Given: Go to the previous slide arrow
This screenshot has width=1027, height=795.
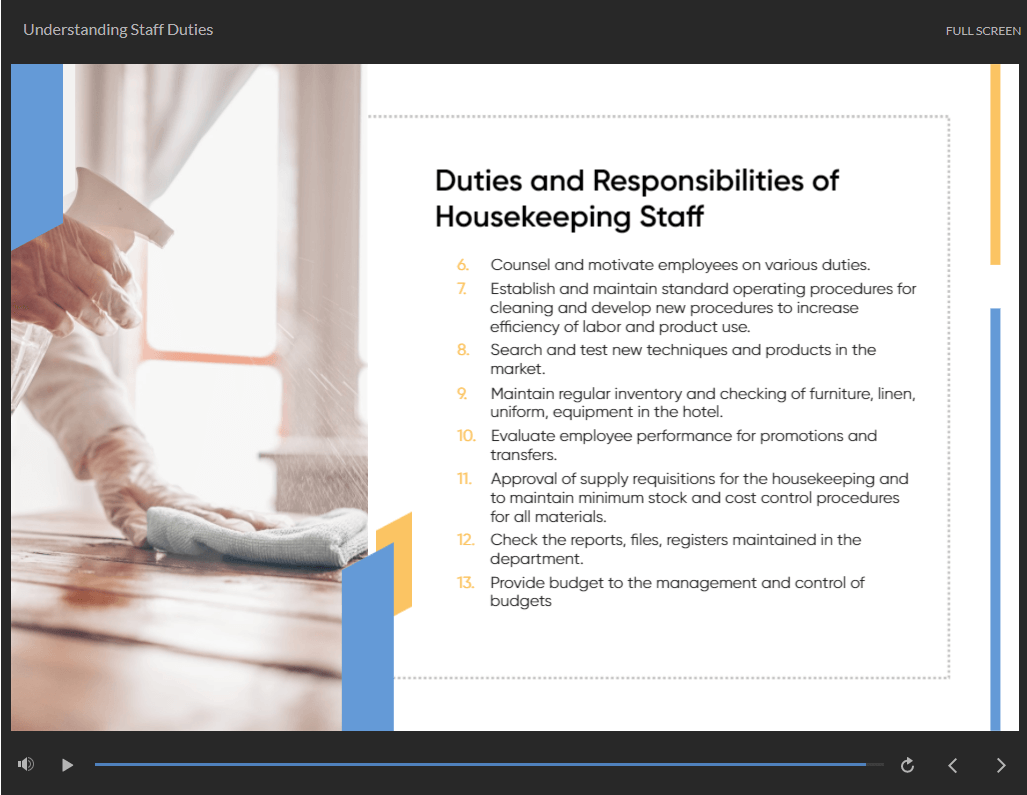Looking at the screenshot, I should tap(953, 765).
